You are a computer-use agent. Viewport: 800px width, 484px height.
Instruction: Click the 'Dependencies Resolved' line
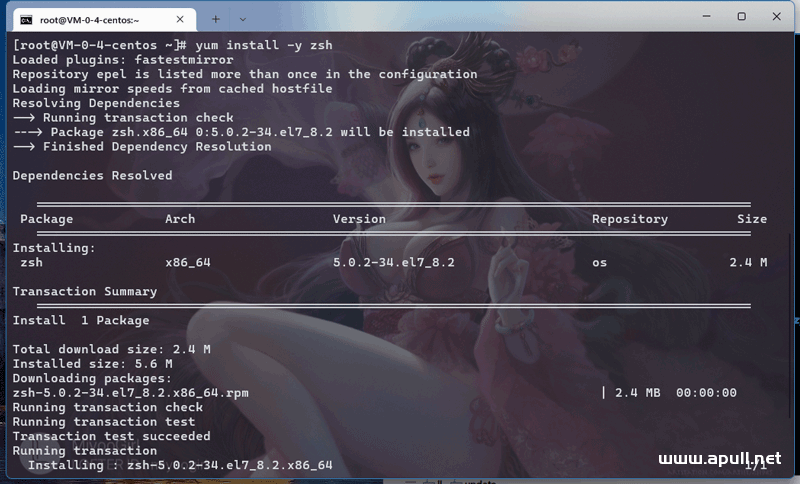pos(92,175)
